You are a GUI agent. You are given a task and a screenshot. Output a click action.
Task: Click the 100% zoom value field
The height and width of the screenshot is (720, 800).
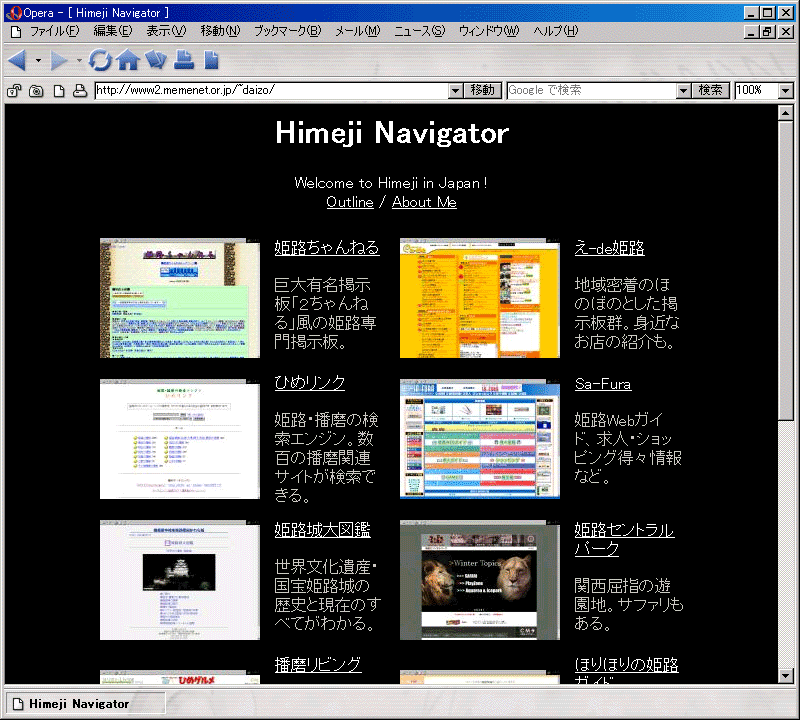click(x=757, y=91)
